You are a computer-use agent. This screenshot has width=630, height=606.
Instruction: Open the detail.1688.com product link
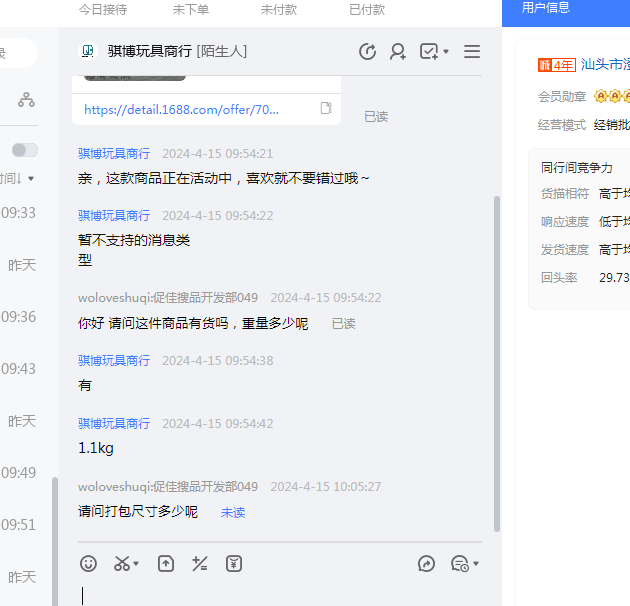181,110
